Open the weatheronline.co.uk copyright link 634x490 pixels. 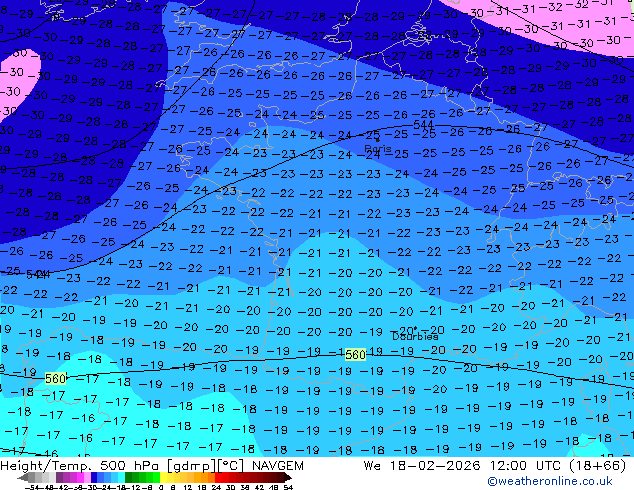click(550, 481)
